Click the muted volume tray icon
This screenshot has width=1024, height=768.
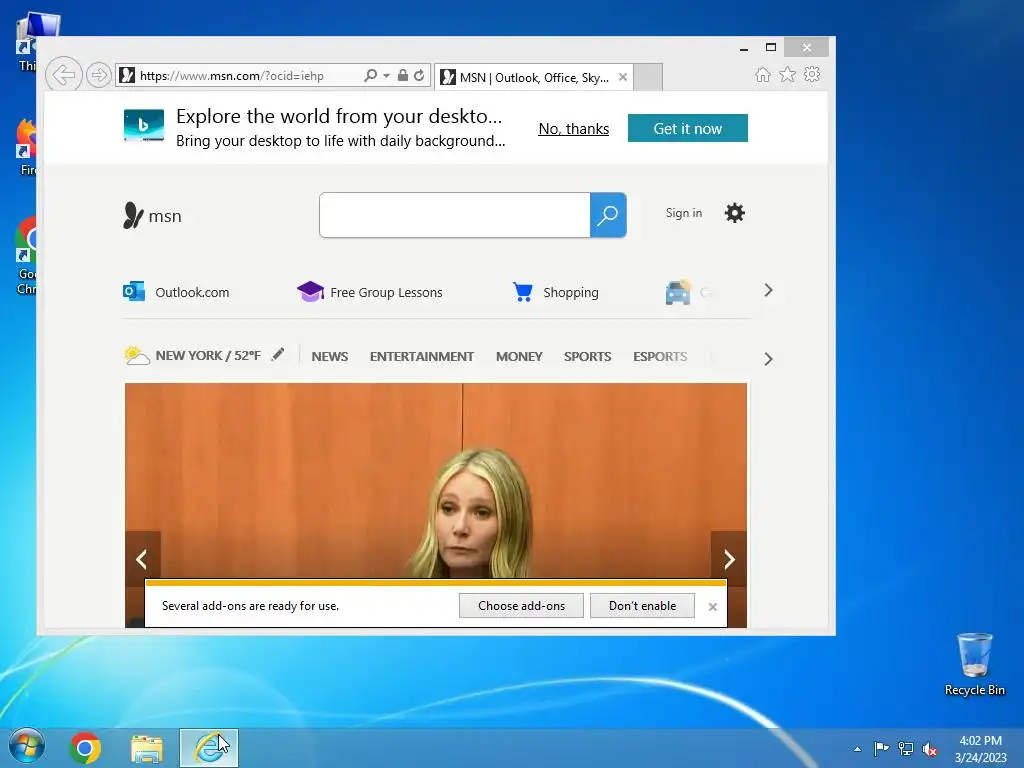coord(930,749)
